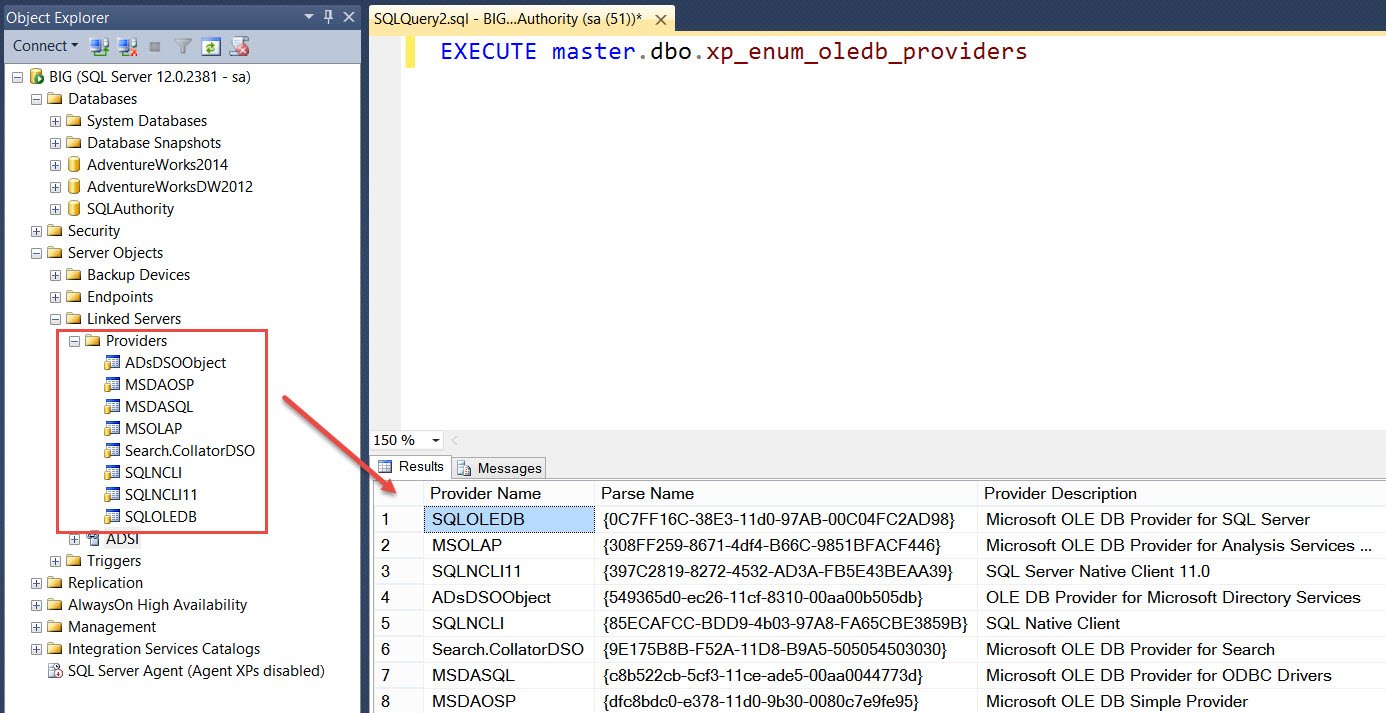Screen dimensions: 1386x713
Task: Click the ADsDSOObject provider icon
Action: pyautogui.click(x=112, y=363)
